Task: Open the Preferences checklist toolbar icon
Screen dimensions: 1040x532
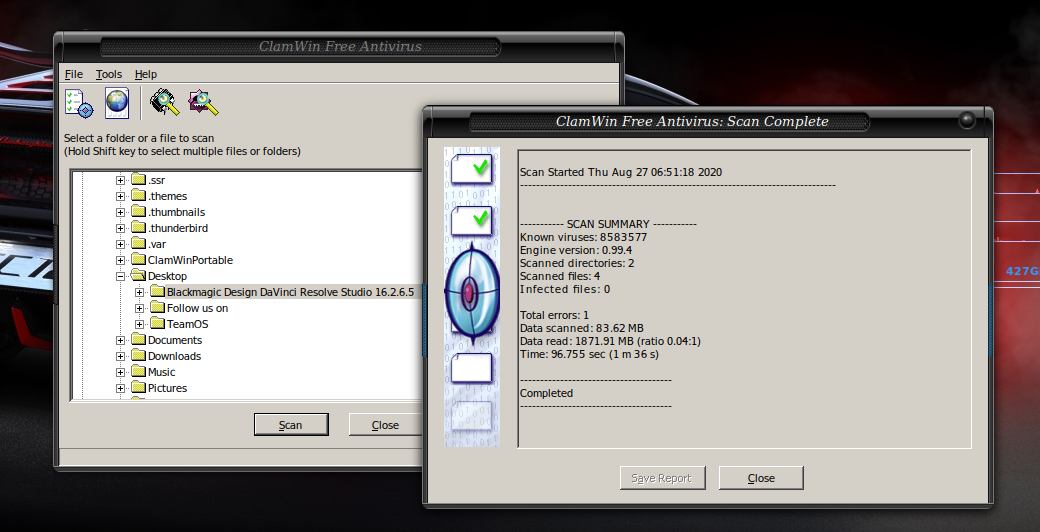Action: coord(79,103)
